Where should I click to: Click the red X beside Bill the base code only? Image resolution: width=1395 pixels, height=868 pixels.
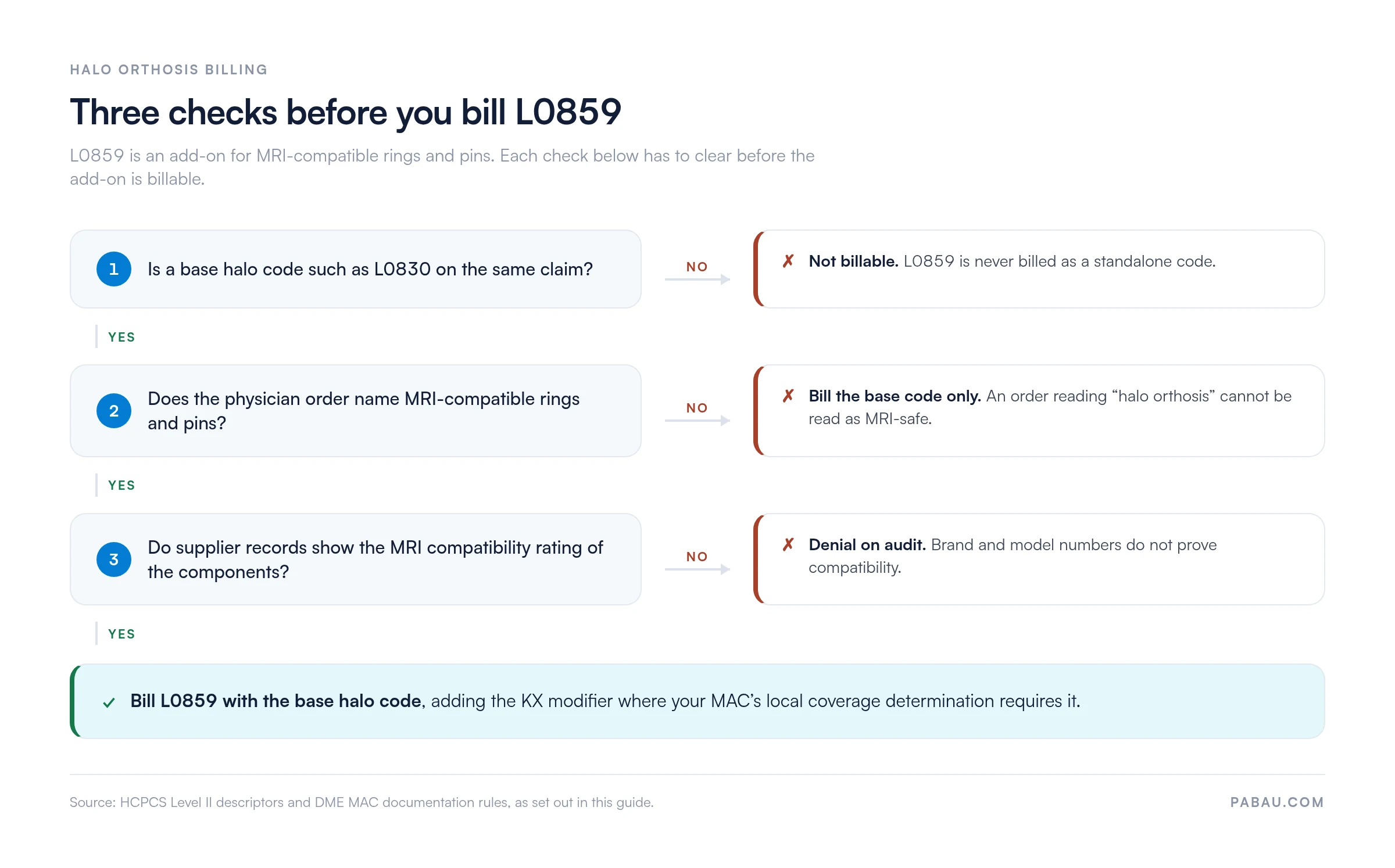point(788,396)
